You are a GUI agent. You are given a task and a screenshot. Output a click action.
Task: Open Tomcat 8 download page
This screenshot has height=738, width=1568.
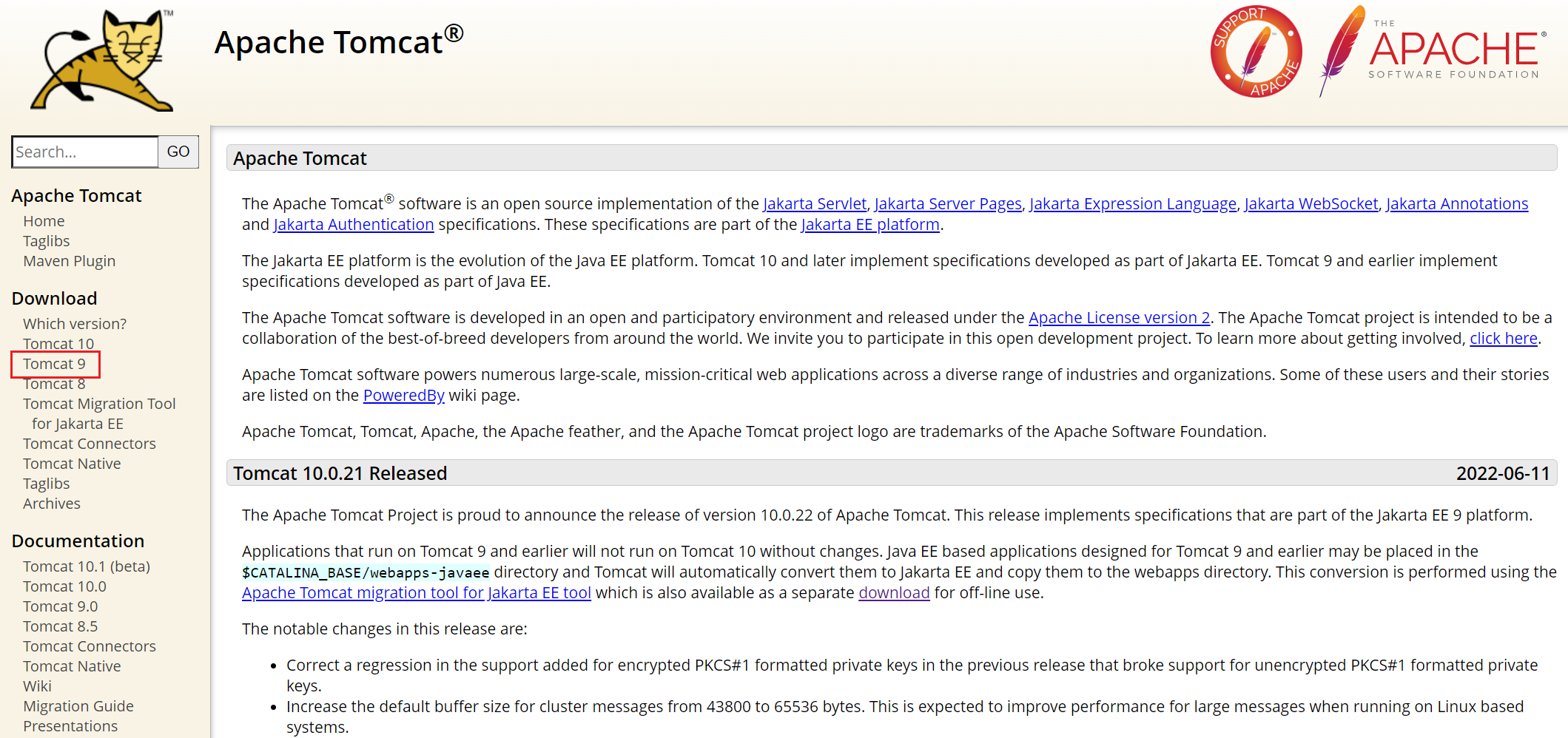[54, 384]
